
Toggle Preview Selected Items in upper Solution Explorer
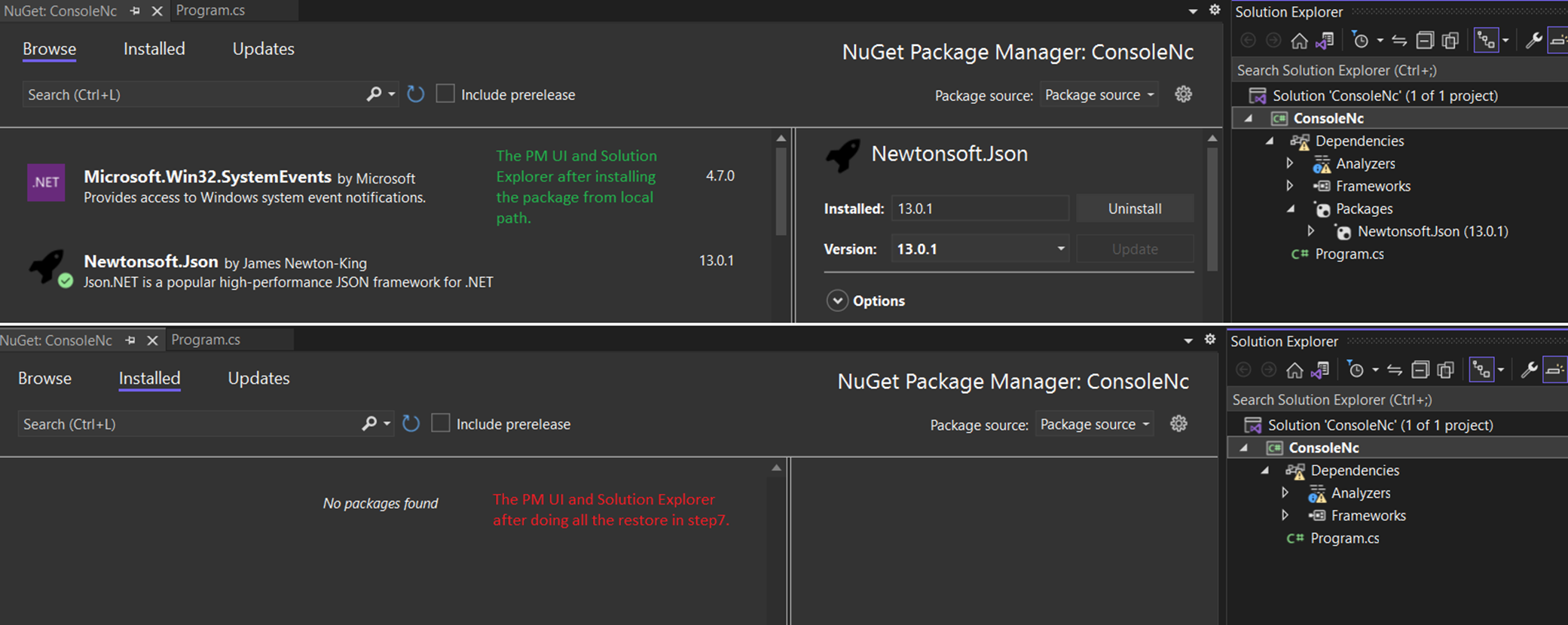1558,41
